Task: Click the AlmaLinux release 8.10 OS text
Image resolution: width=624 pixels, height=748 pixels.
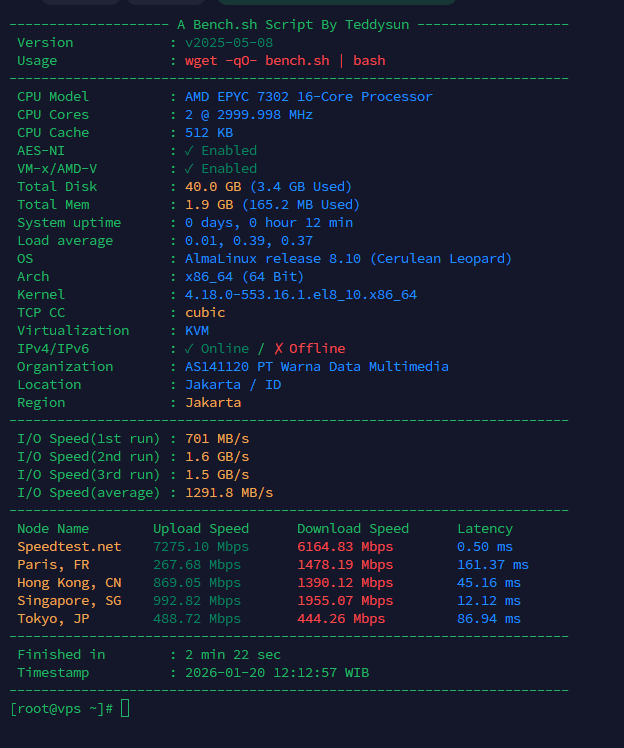Action: pos(348,259)
